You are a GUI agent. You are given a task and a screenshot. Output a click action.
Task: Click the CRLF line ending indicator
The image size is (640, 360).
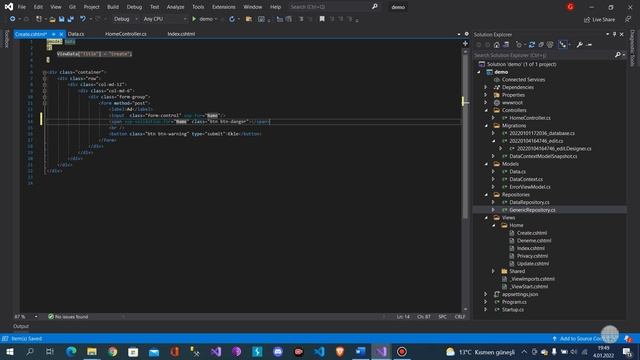point(460,317)
